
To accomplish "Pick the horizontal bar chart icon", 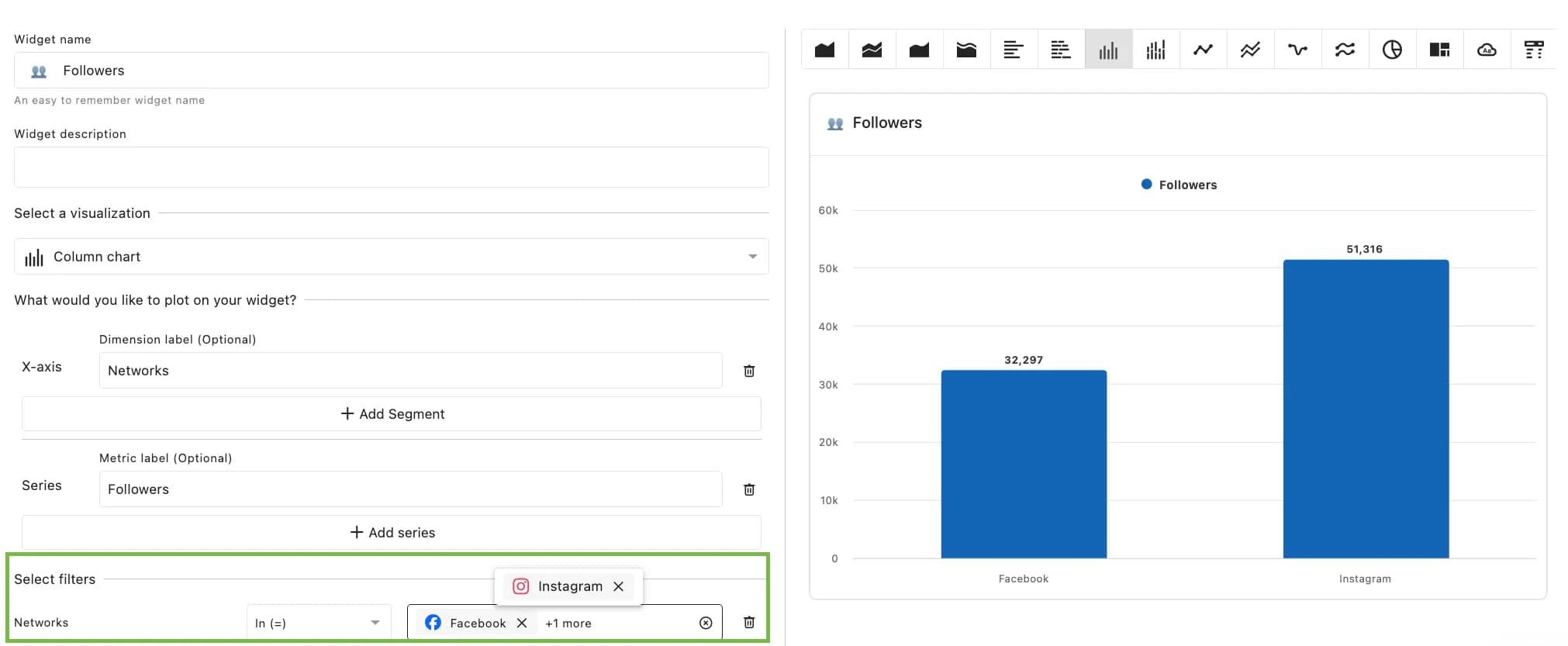I will pos(1013,50).
